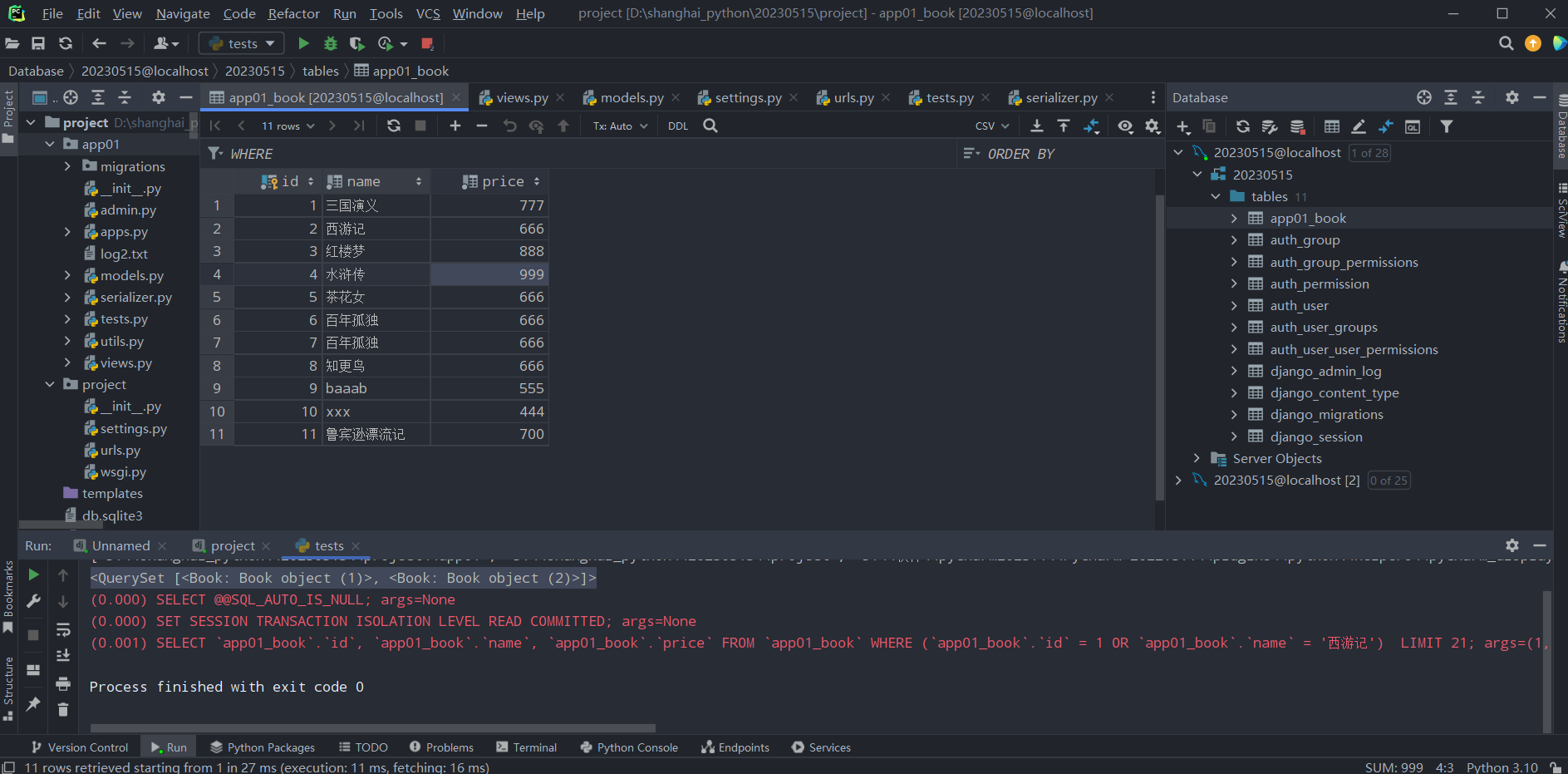The width and height of the screenshot is (1568, 774).
Task: Delete selected row using minus icon
Action: click(482, 126)
